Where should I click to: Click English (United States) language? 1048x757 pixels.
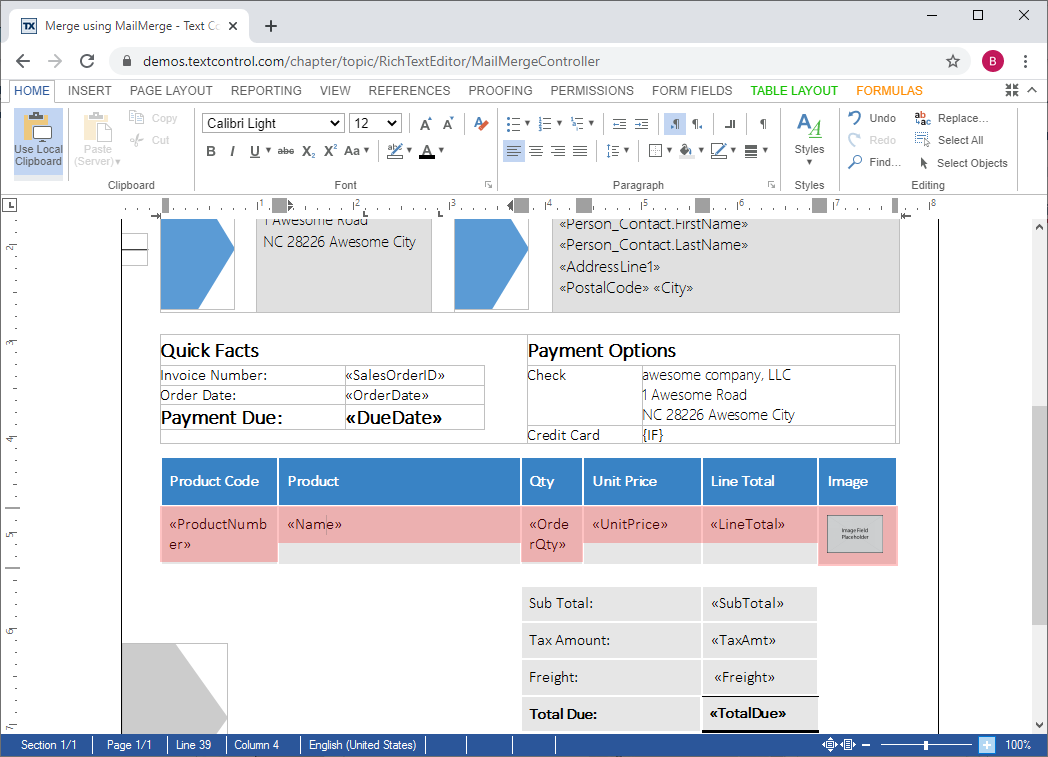point(362,745)
